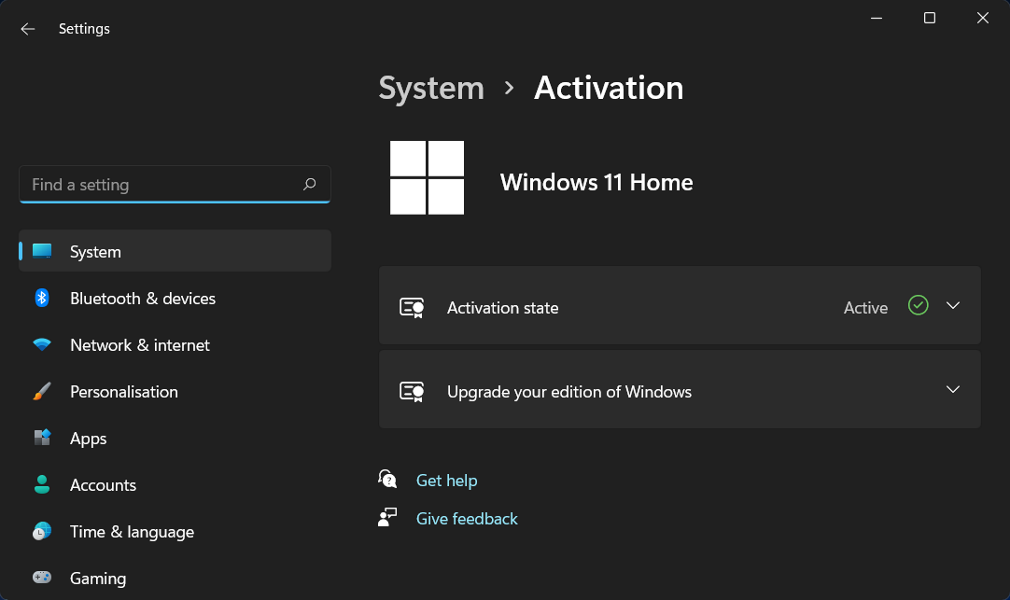Click Give feedback
The height and width of the screenshot is (600, 1010).
(x=466, y=518)
